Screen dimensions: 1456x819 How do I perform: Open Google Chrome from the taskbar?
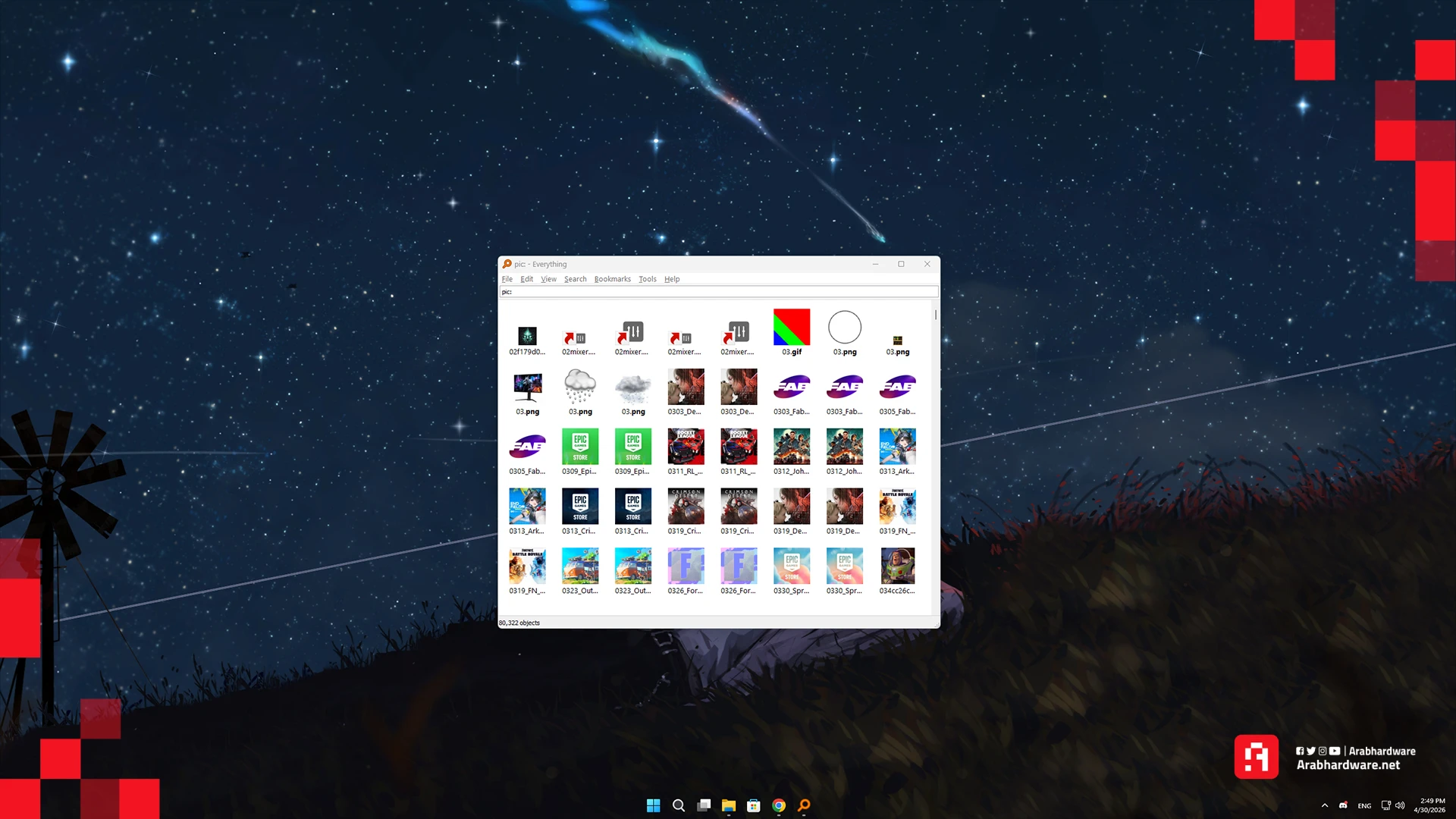click(779, 805)
